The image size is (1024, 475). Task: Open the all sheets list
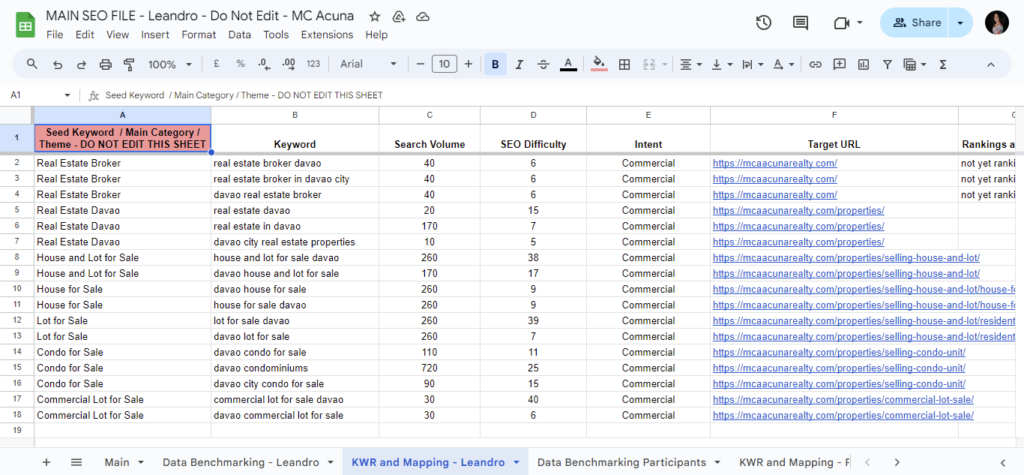(x=76, y=462)
